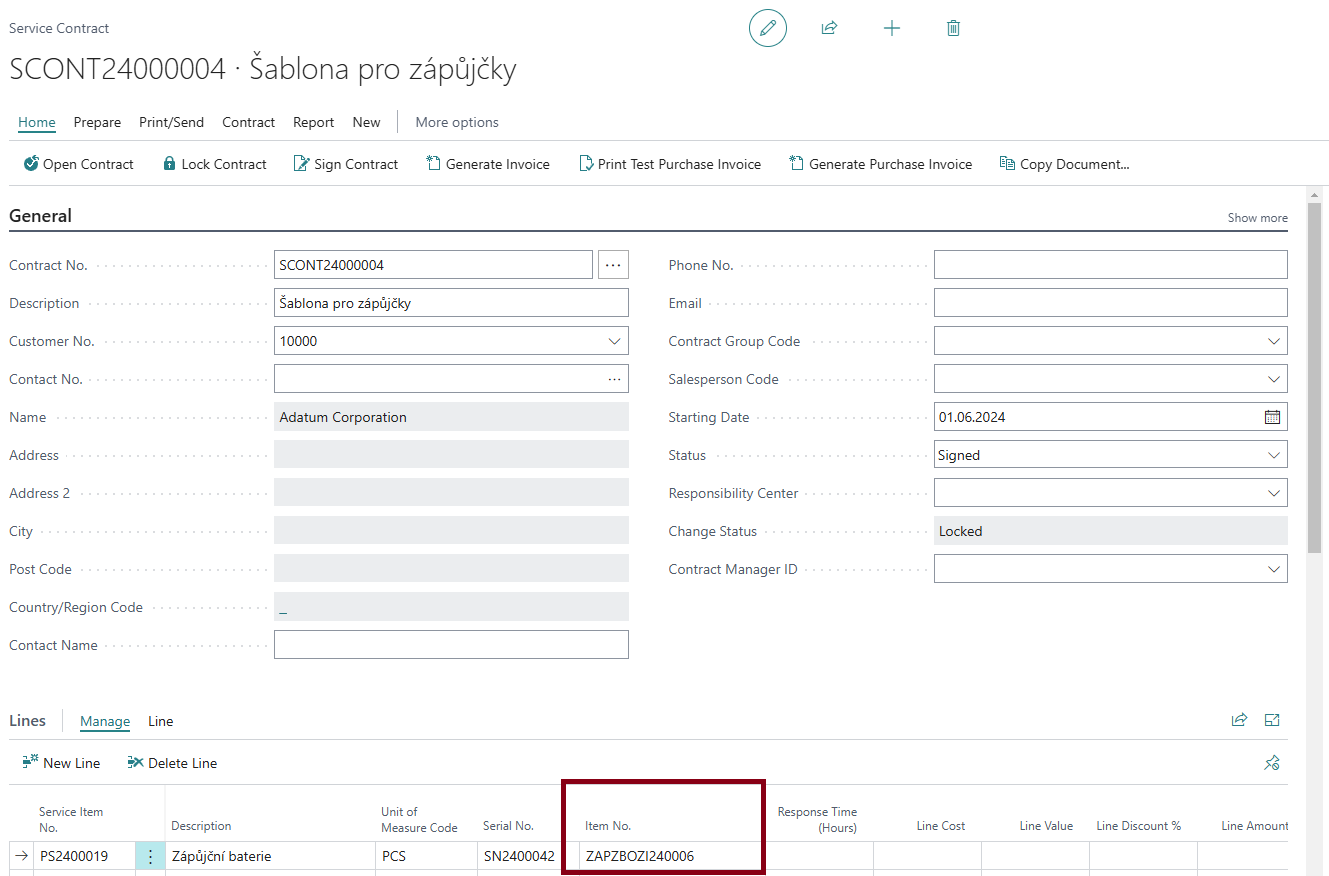This screenshot has height=876, width=1329.
Task: Open the Print/Send menu
Action: tap(171, 122)
